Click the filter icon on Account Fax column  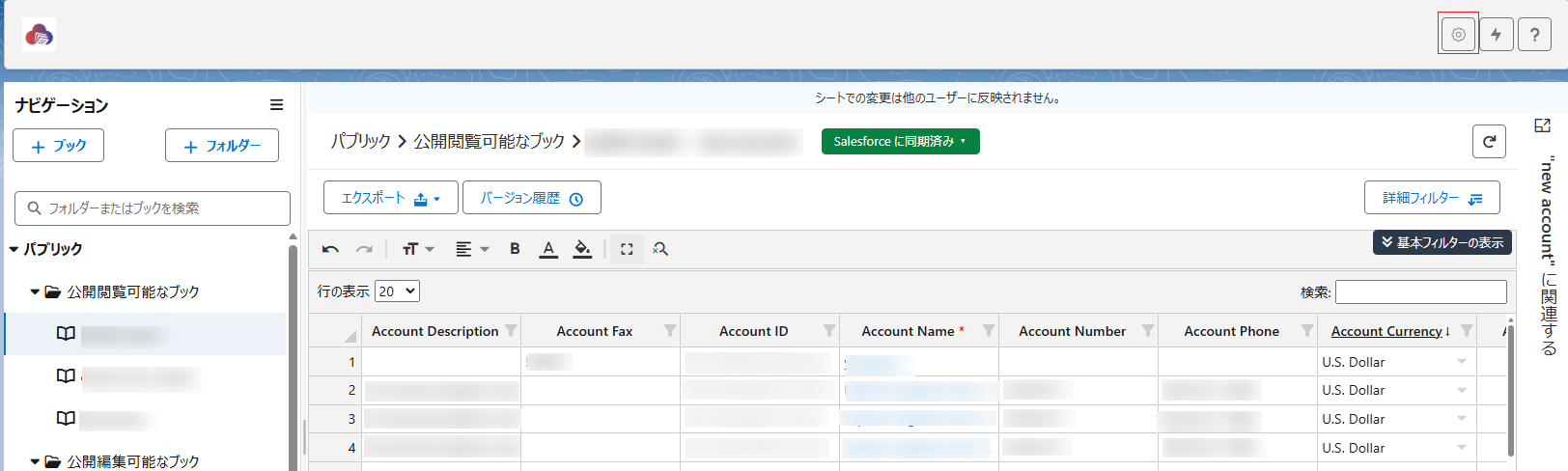pos(670,331)
